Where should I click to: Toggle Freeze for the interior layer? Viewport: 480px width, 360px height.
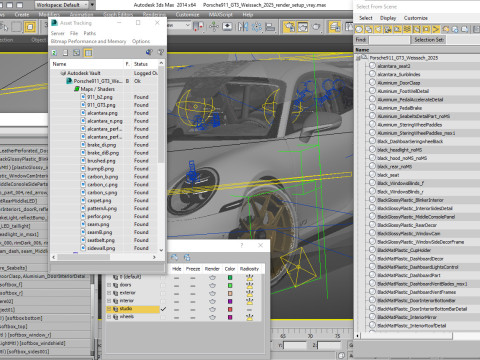(193, 301)
